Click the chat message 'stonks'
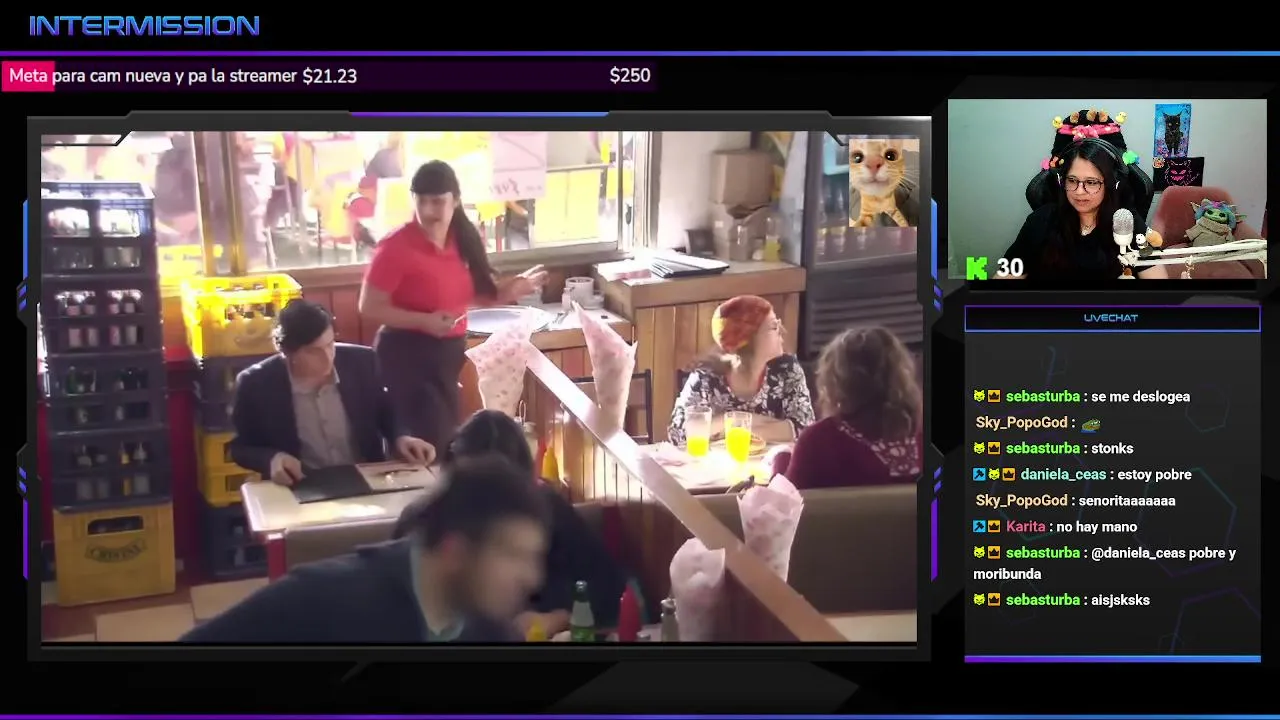 click(1112, 449)
